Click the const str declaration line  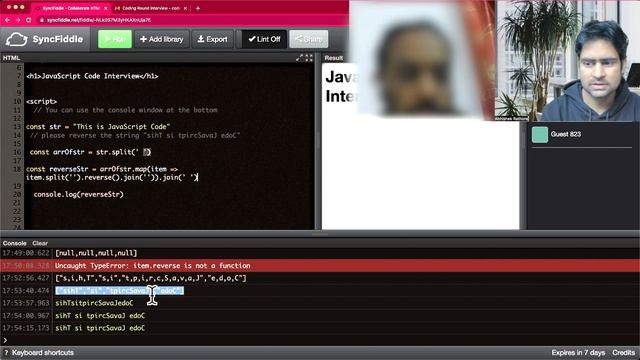(x=98, y=127)
